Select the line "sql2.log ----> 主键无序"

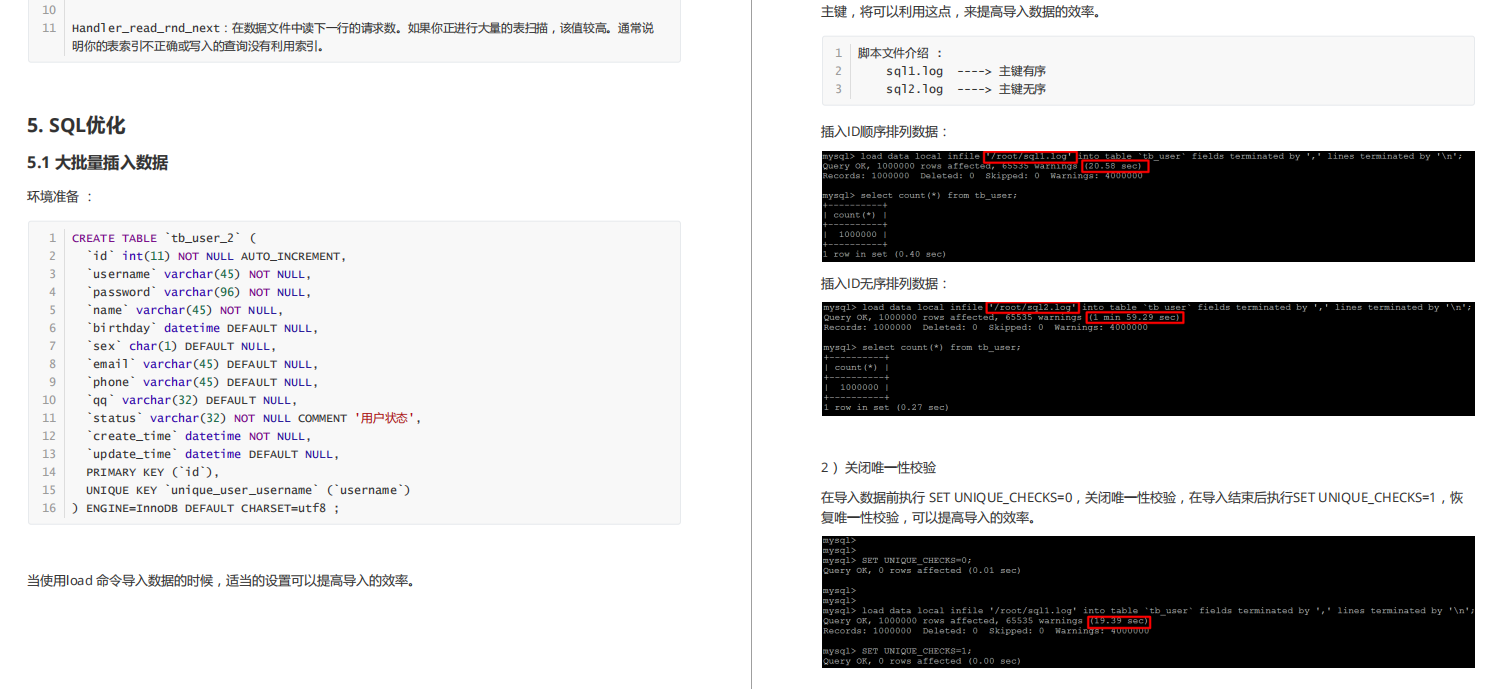[966, 89]
